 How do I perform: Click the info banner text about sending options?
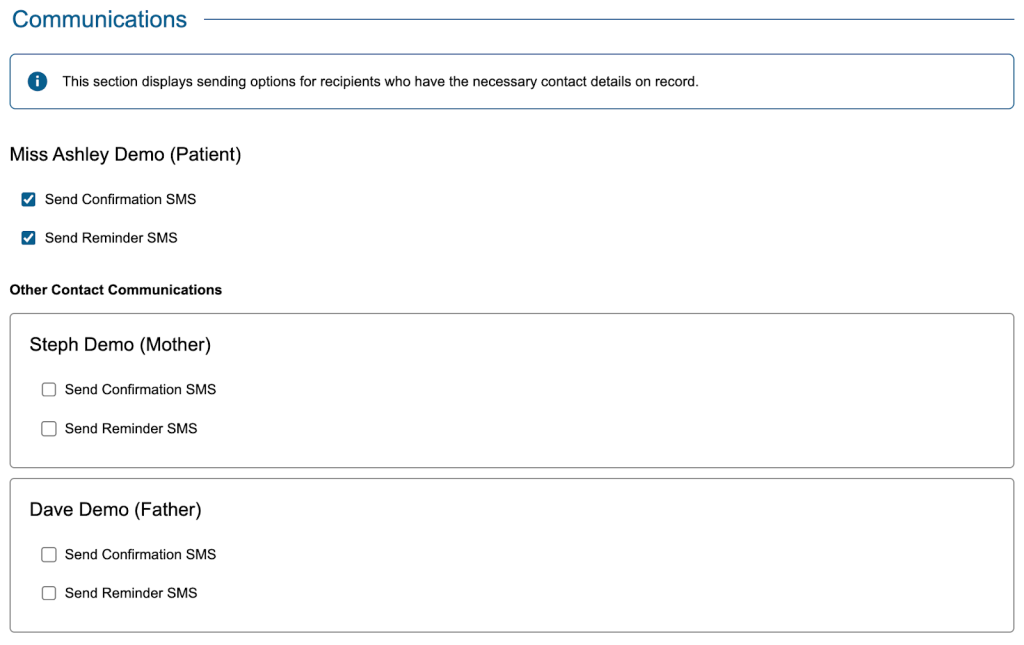point(380,82)
